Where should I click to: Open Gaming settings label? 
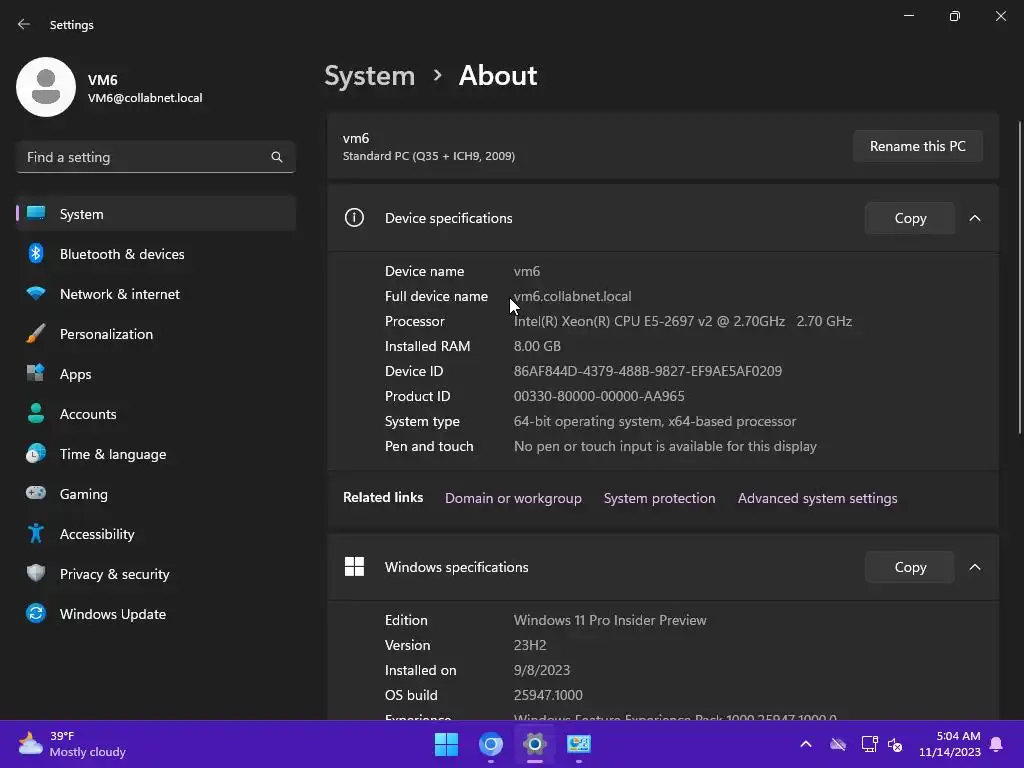[x=84, y=494]
